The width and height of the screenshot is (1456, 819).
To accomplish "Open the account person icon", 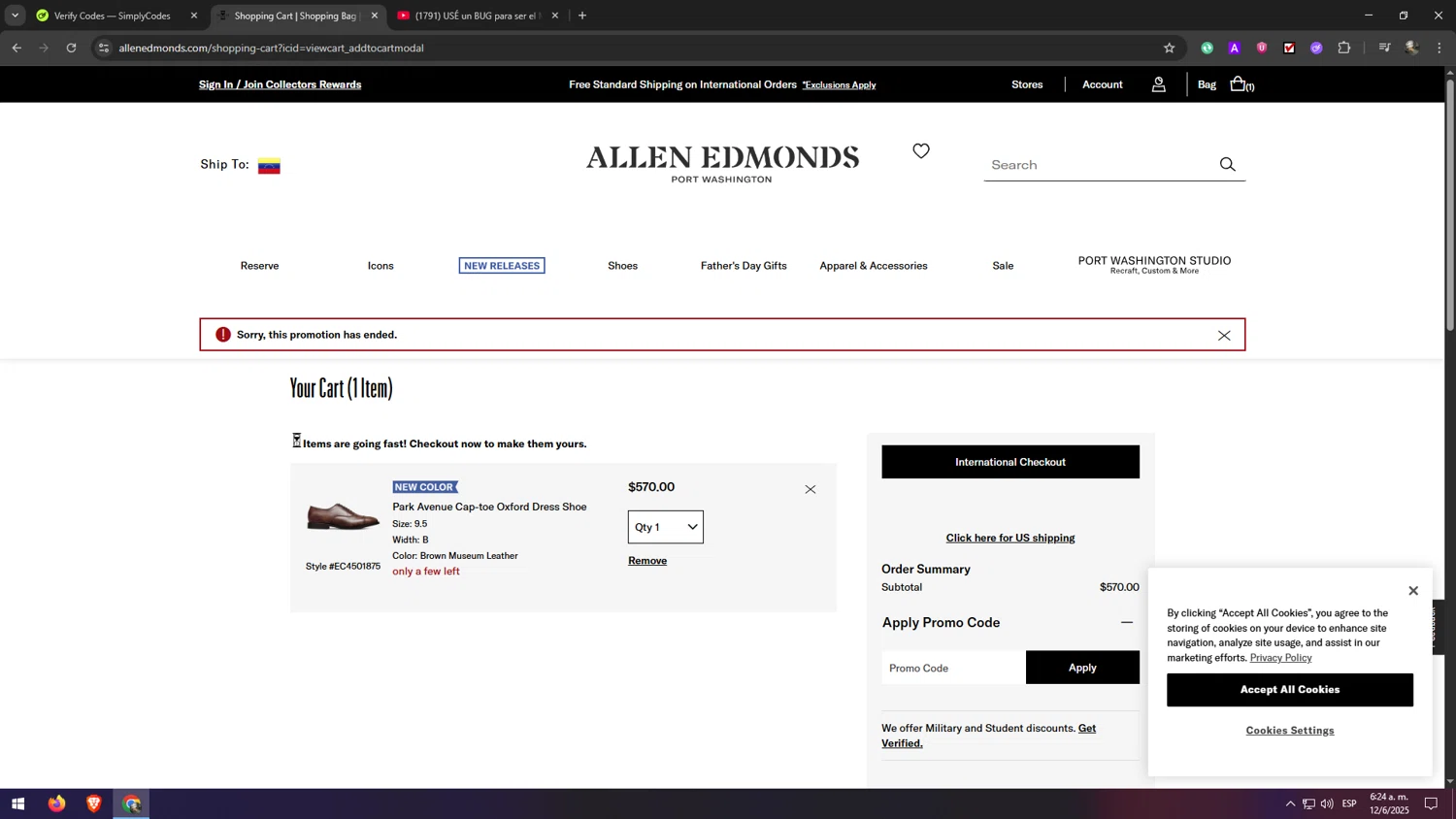I will click(1159, 85).
